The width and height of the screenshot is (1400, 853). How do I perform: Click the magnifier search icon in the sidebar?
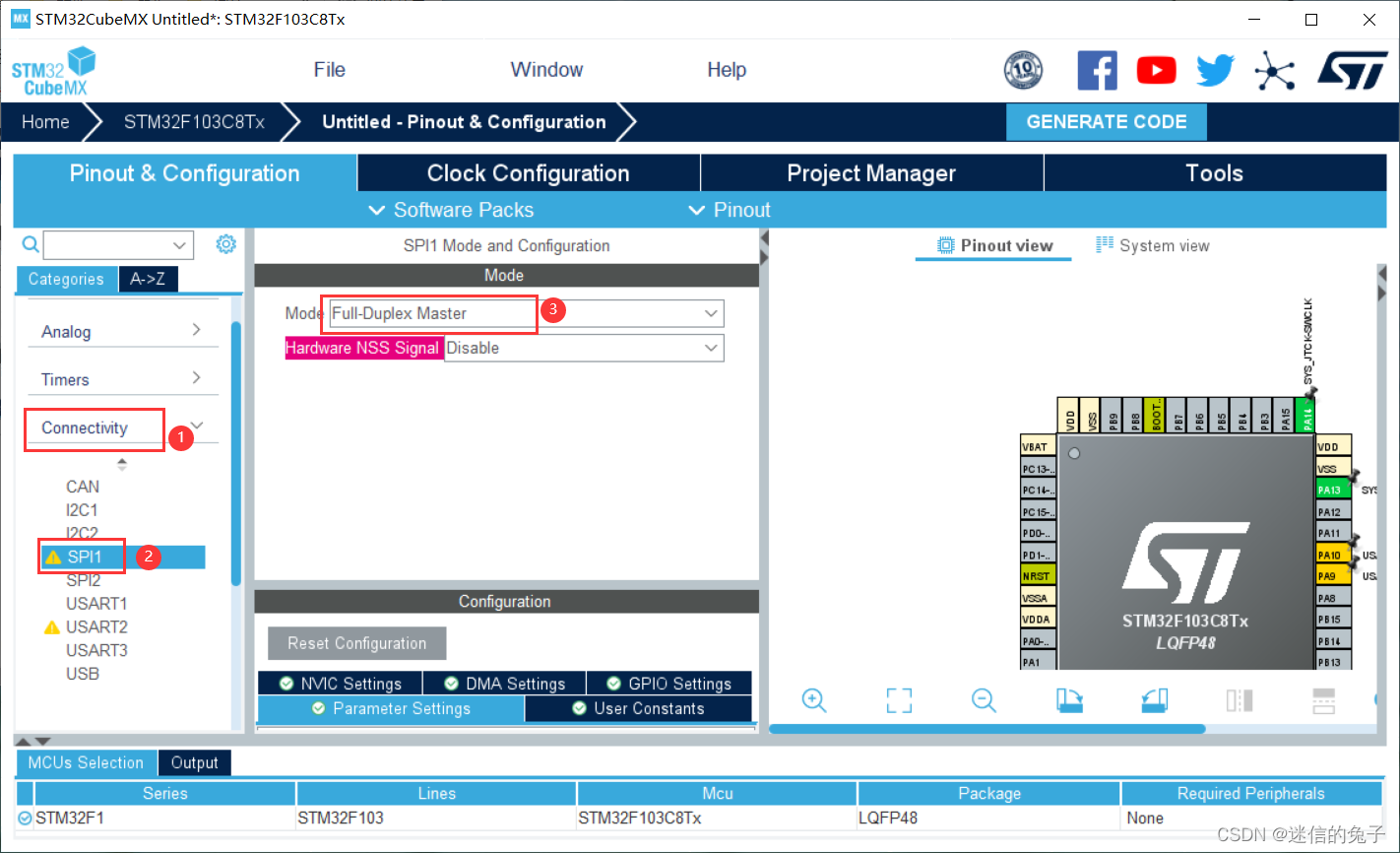pos(31,244)
